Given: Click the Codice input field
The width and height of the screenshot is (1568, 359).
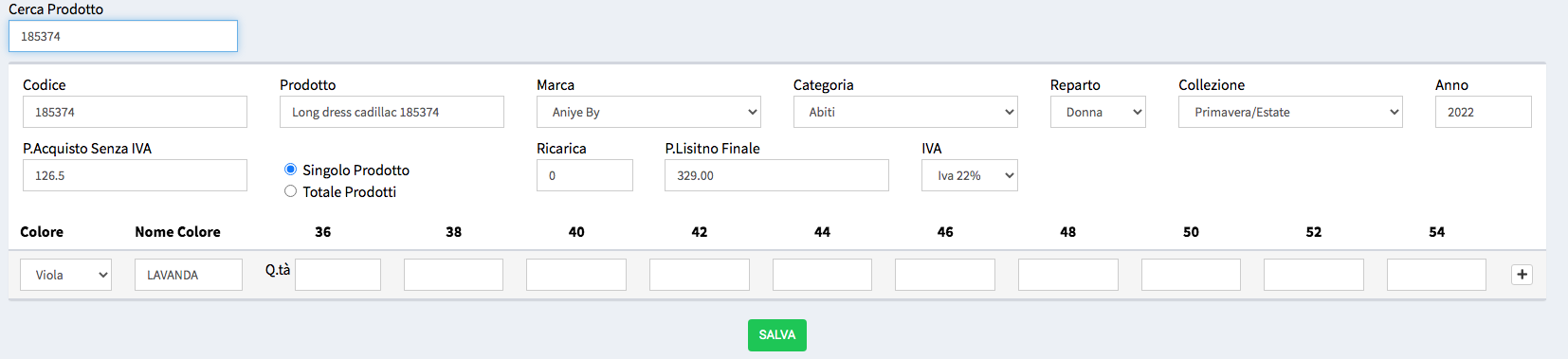Looking at the screenshot, I should click(135, 112).
